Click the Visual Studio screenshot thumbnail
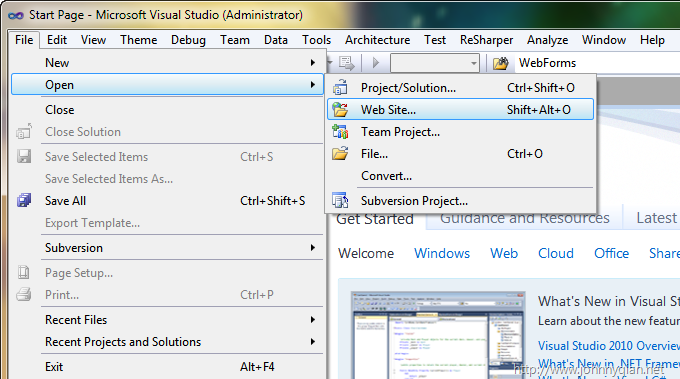This screenshot has width=680, height=379. coord(438,335)
